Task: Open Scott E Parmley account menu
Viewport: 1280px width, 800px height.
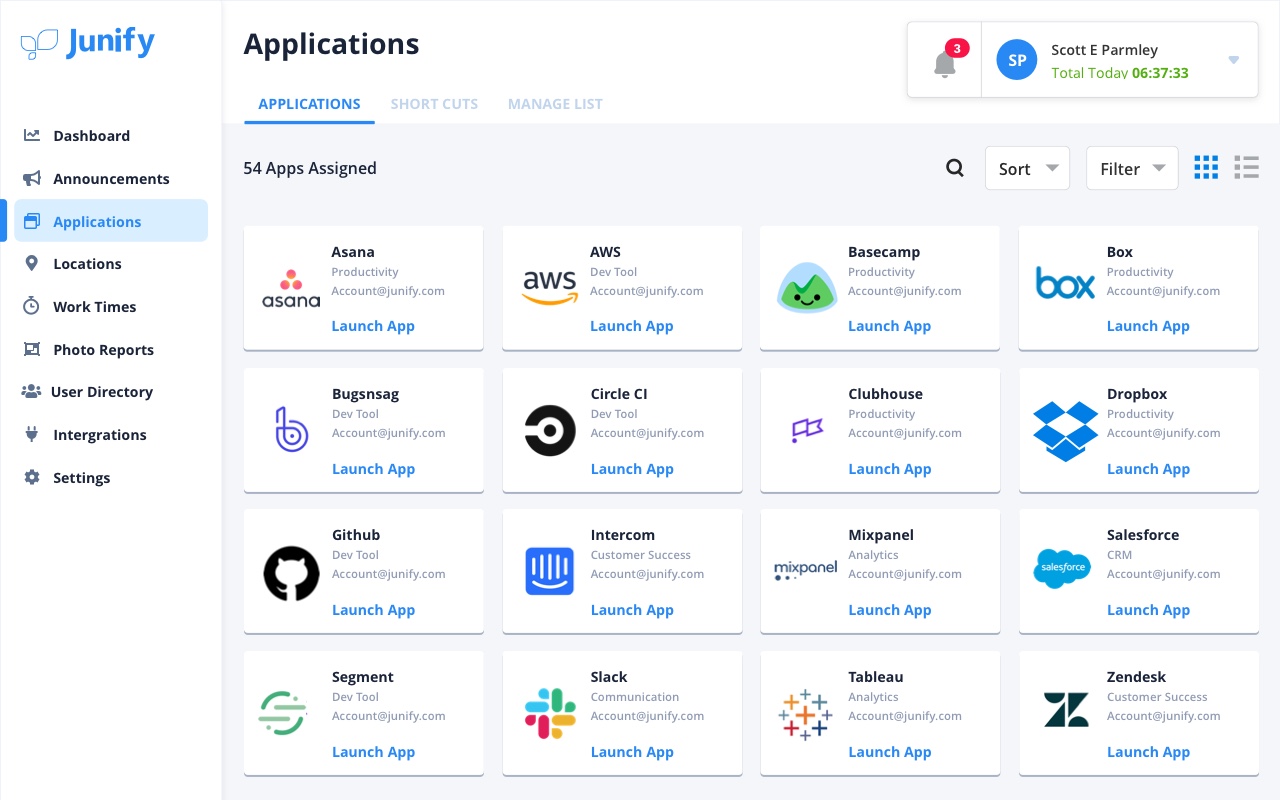Action: tap(1104, 60)
